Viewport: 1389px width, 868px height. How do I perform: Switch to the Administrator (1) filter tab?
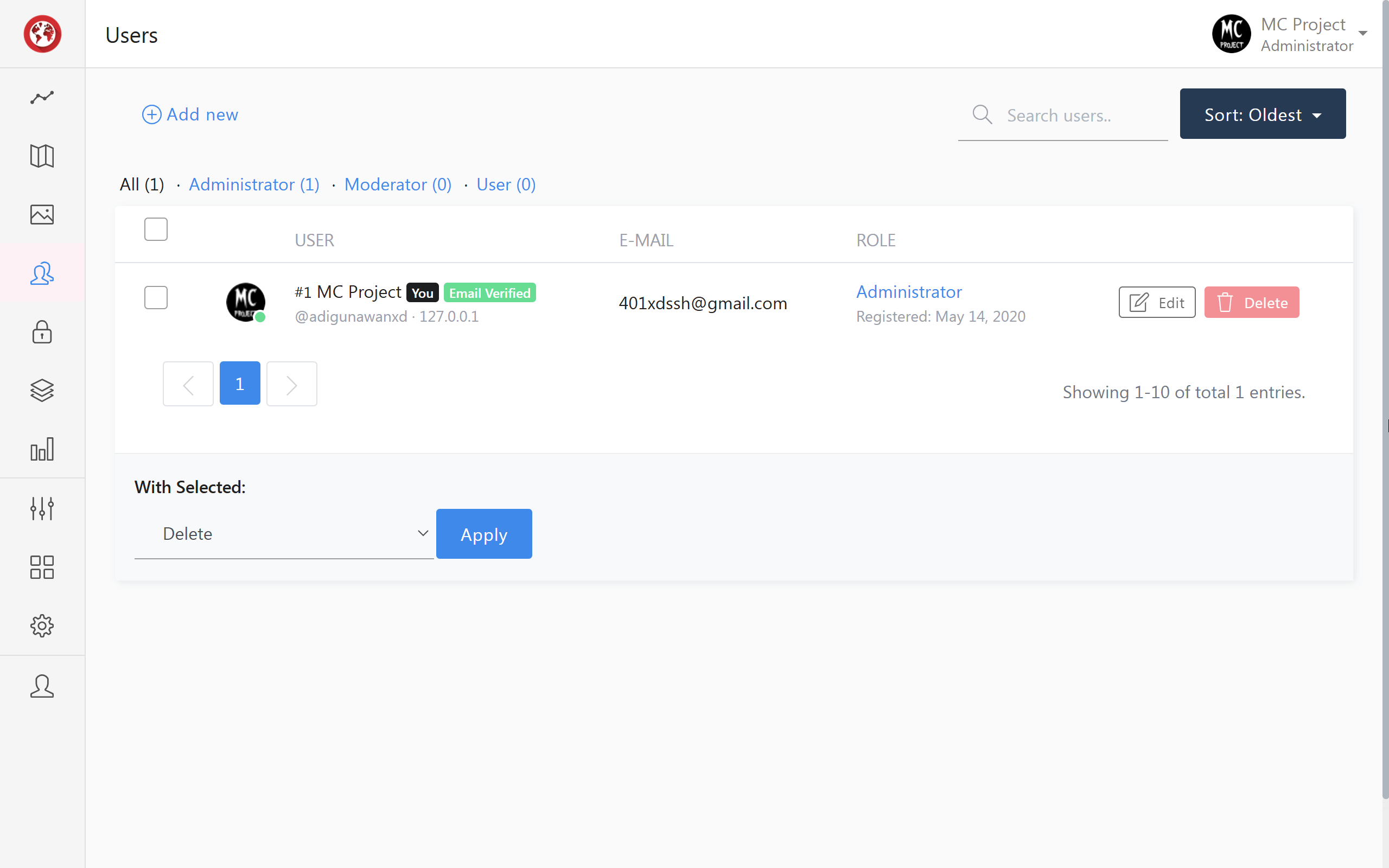tap(254, 184)
